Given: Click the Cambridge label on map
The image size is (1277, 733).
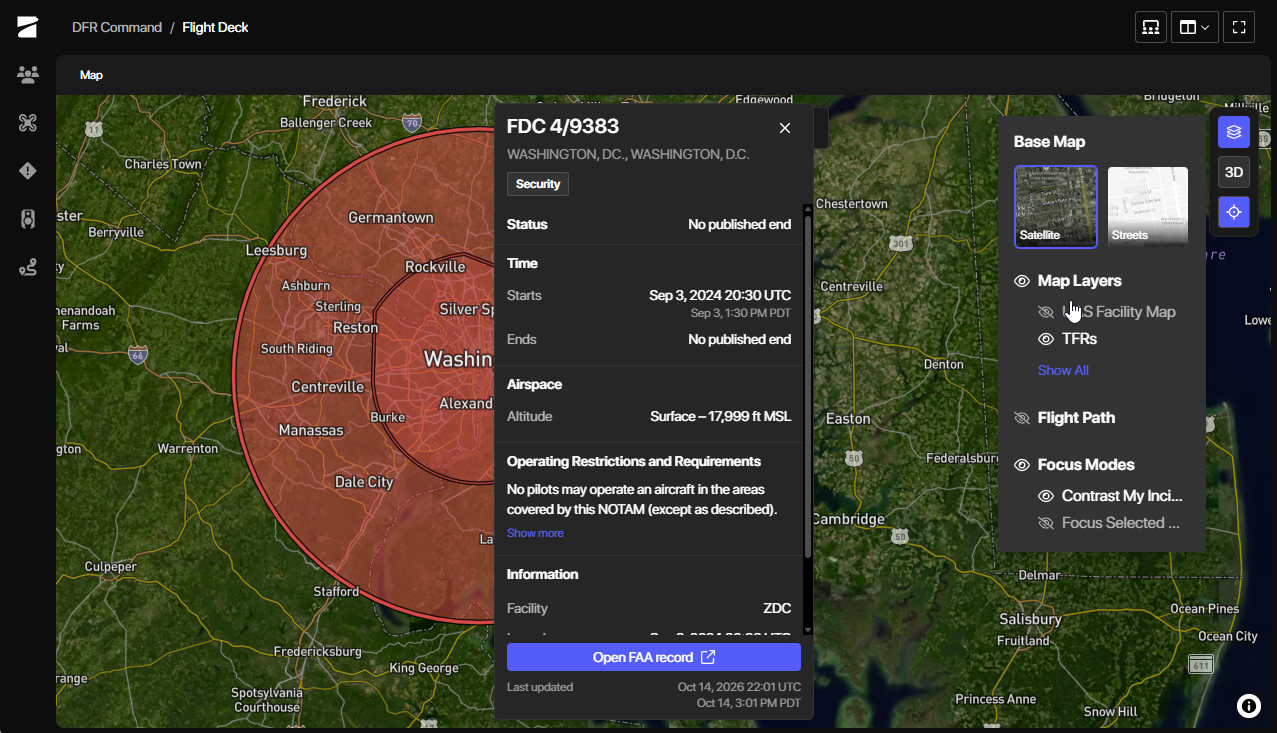Looking at the screenshot, I should tap(849, 519).
